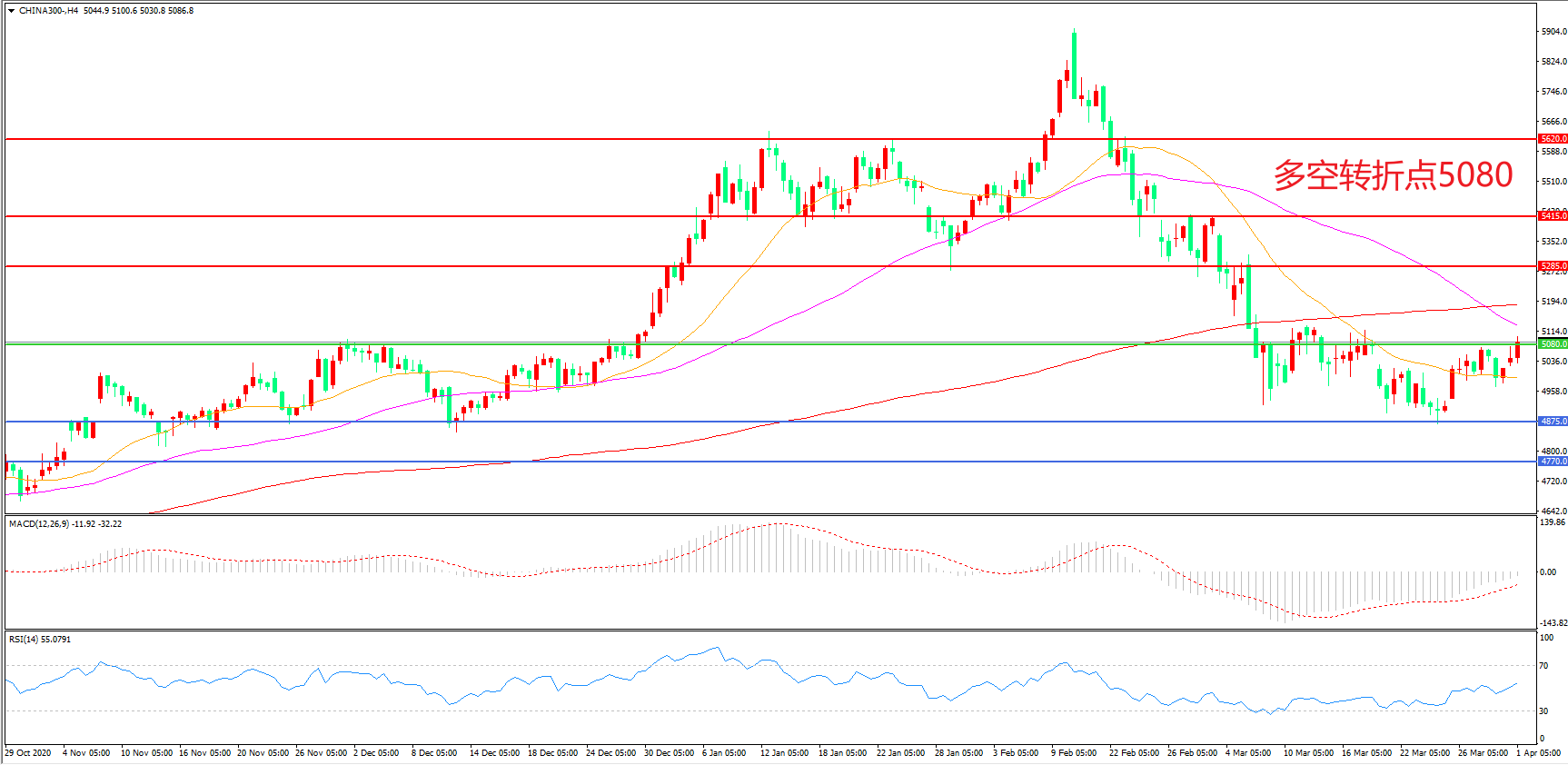Select the red 5415.0 price label
1568x765 pixels.
point(1553,216)
